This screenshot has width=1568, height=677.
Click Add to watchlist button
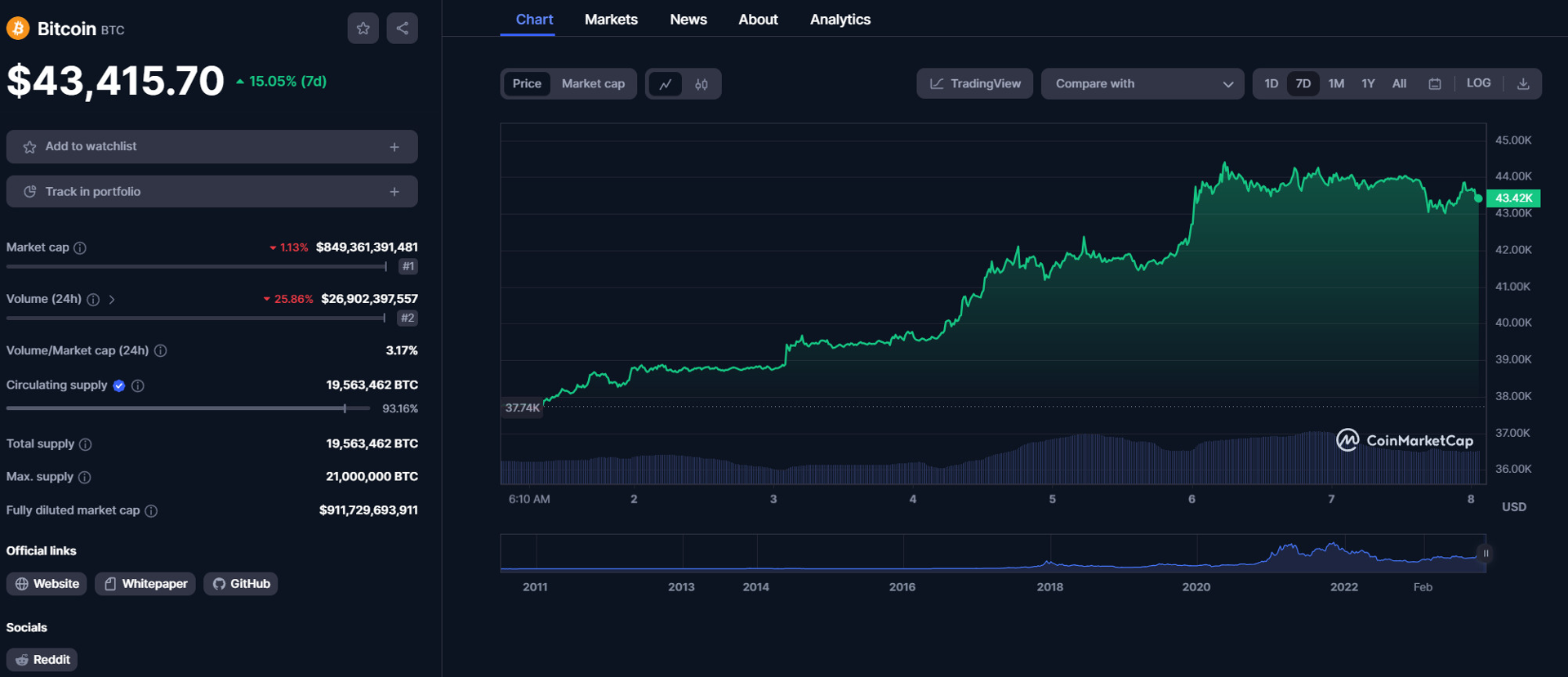coord(212,147)
